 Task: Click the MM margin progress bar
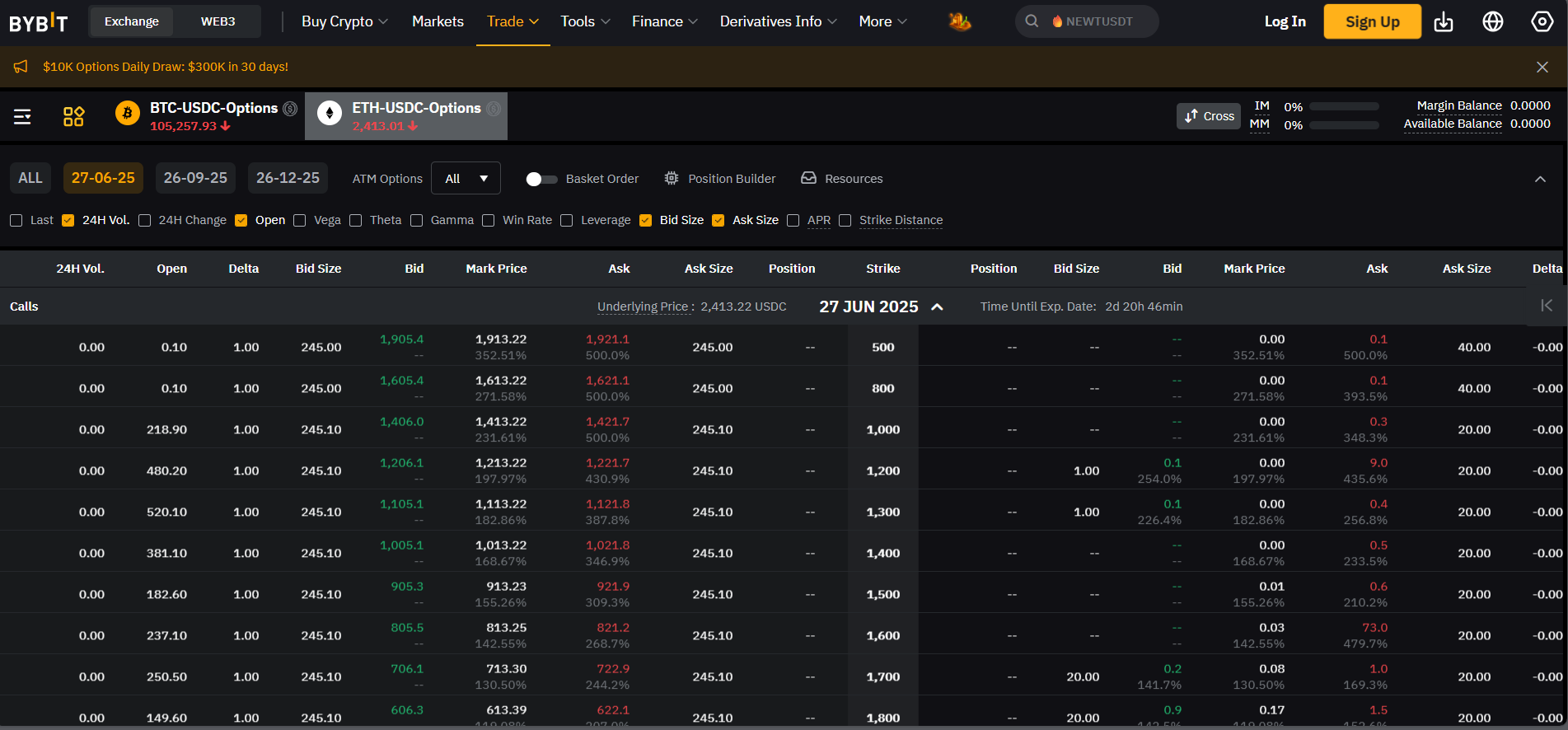pyautogui.click(x=1344, y=125)
